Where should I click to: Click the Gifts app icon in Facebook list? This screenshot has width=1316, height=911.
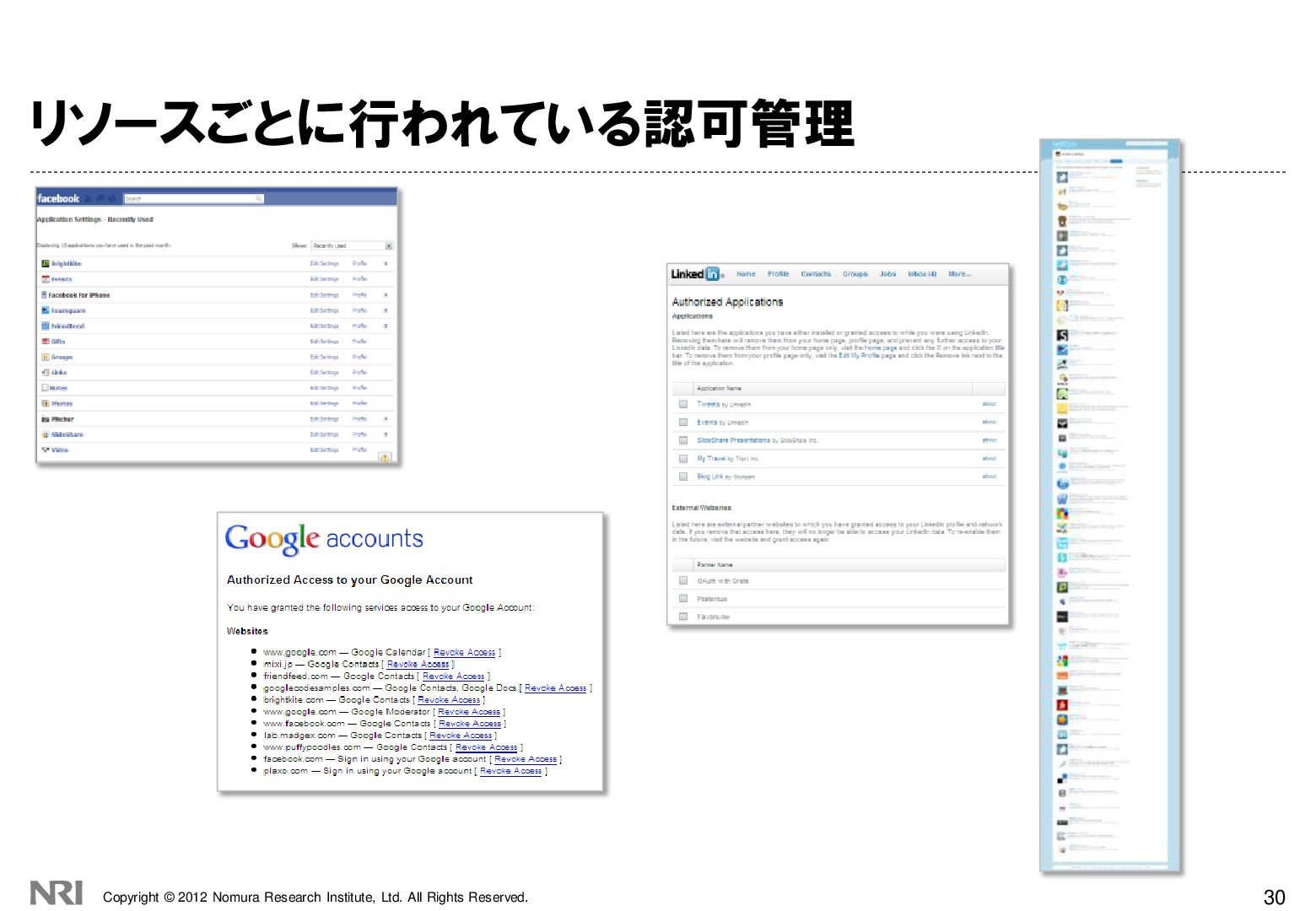pos(46,342)
